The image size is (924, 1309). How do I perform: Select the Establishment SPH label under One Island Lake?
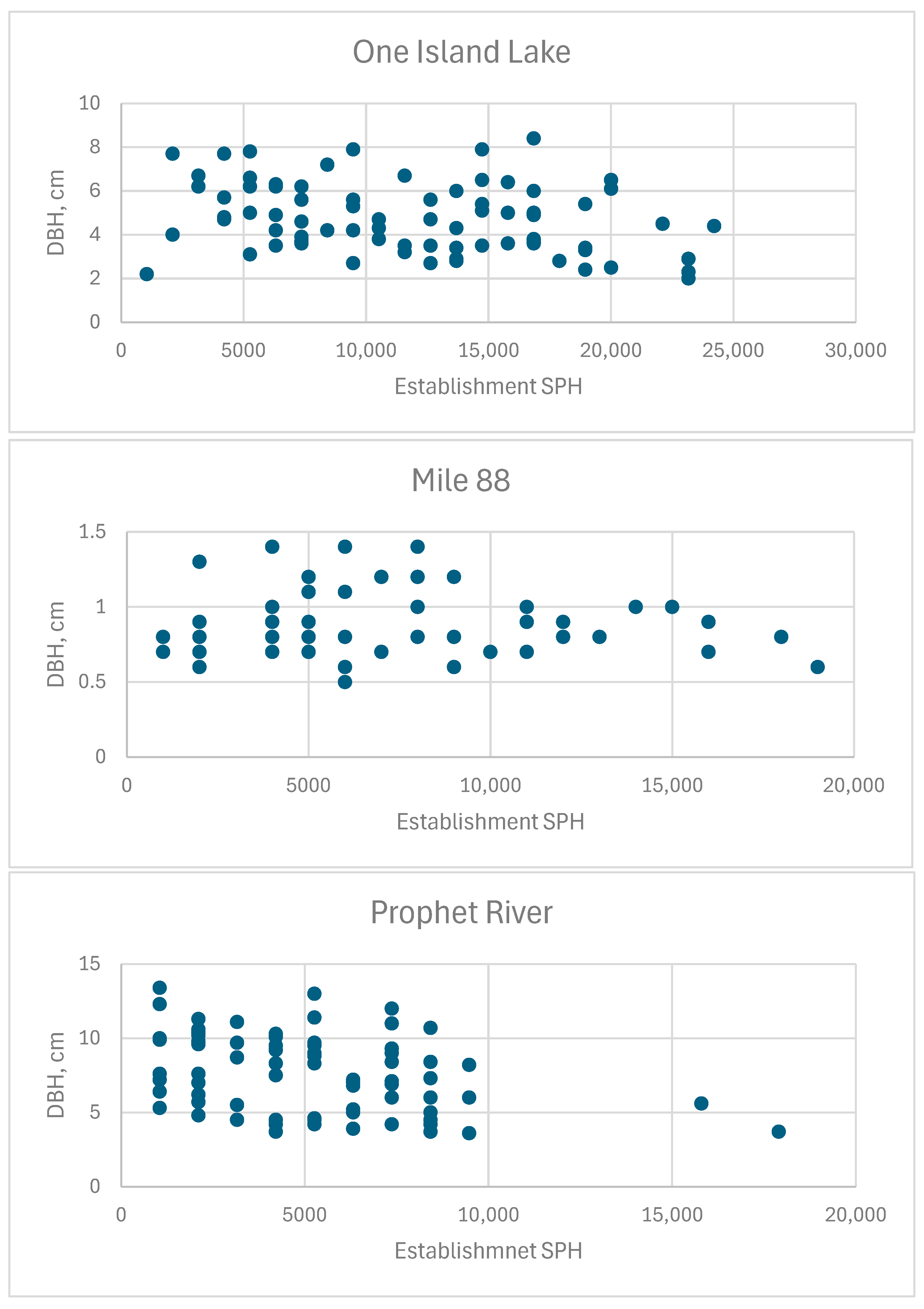tap(488, 387)
